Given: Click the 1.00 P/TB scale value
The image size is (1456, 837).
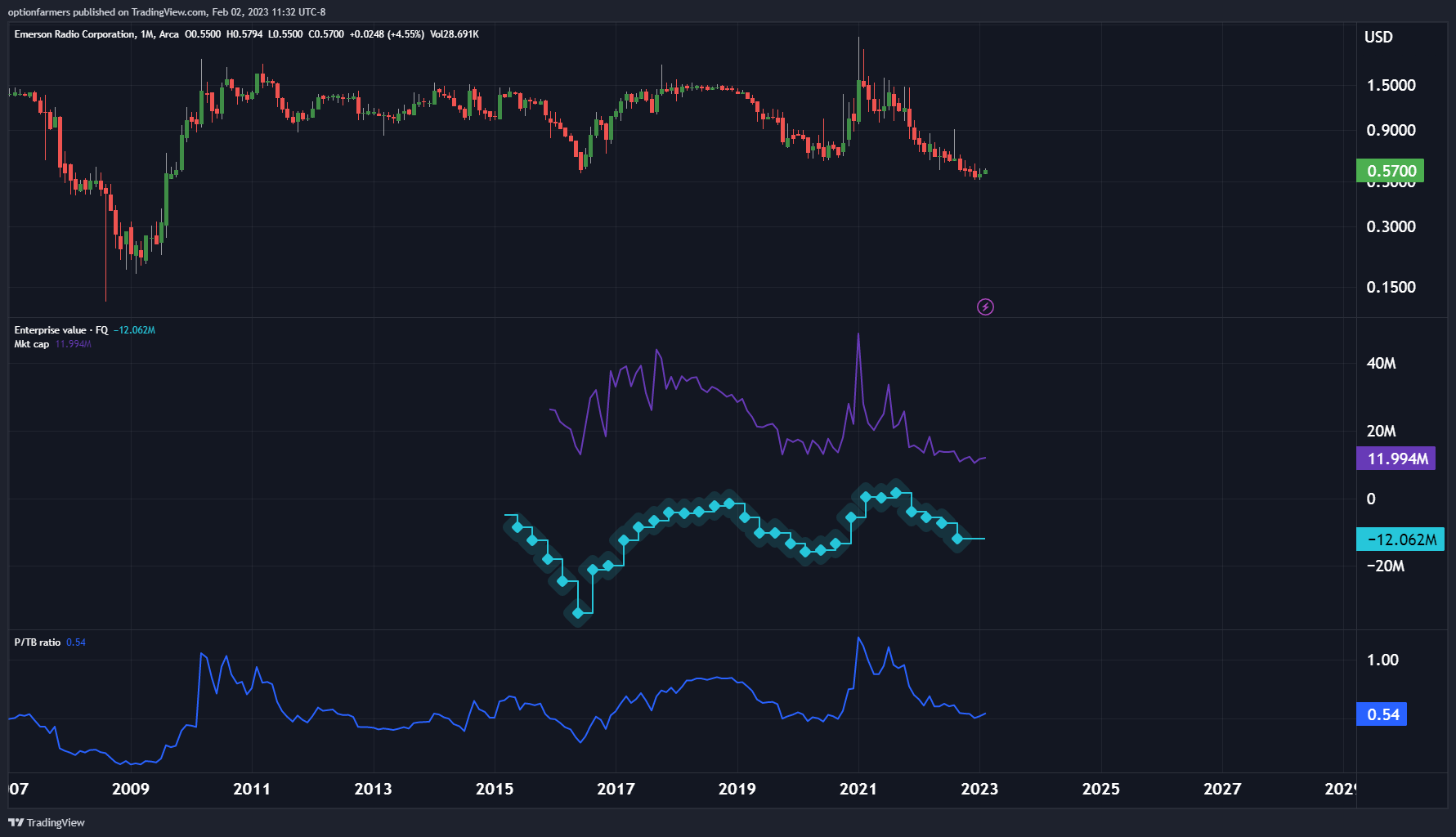Looking at the screenshot, I should coord(1383,660).
